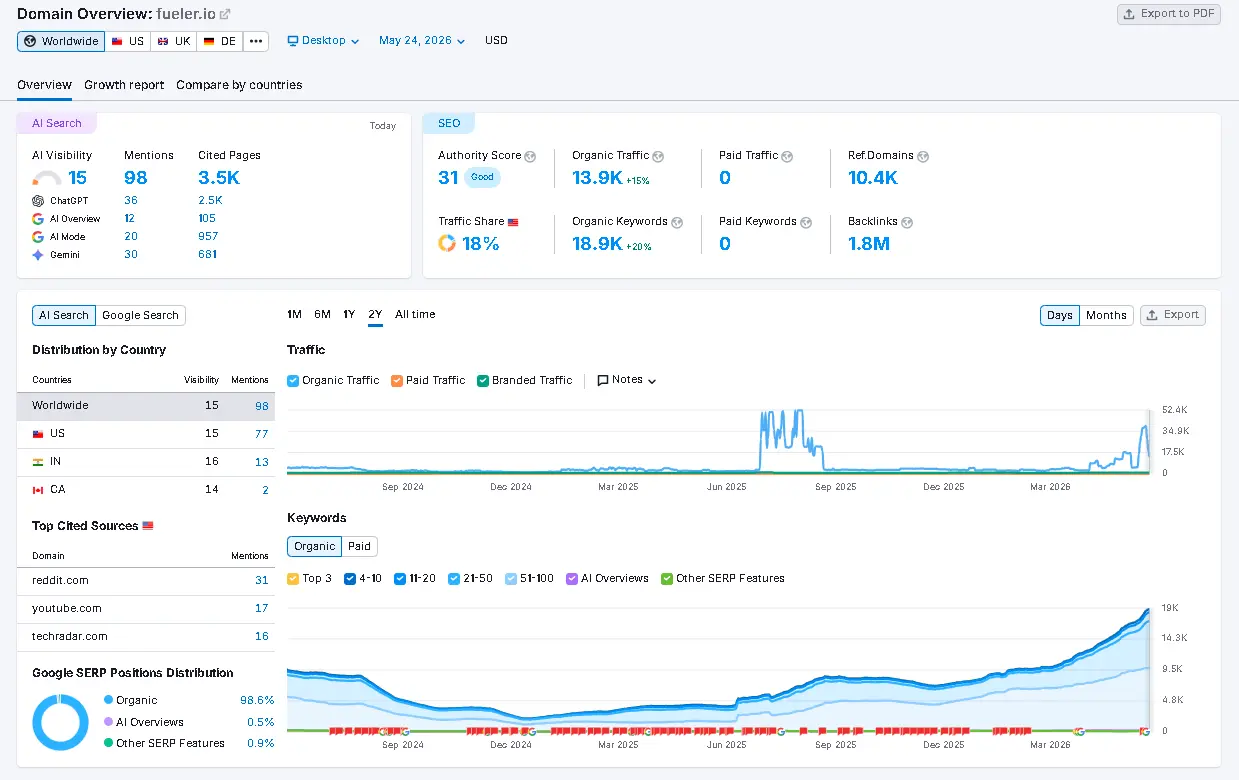This screenshot has height=780, width=1239.
Task: Click the techradar.com cited source row
Action: [x=145, y=636]
